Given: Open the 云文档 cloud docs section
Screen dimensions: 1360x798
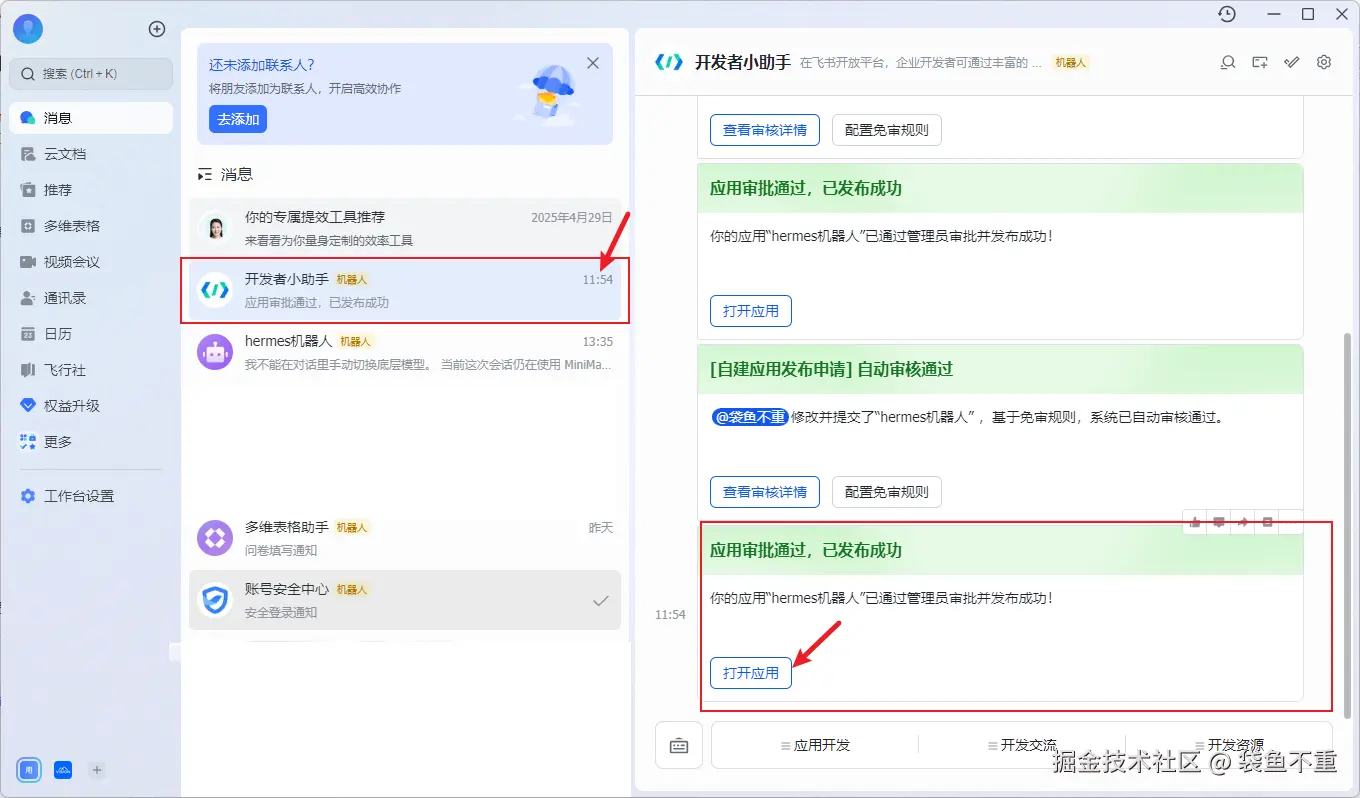Looking at the screenshot, I should point(91,154).
